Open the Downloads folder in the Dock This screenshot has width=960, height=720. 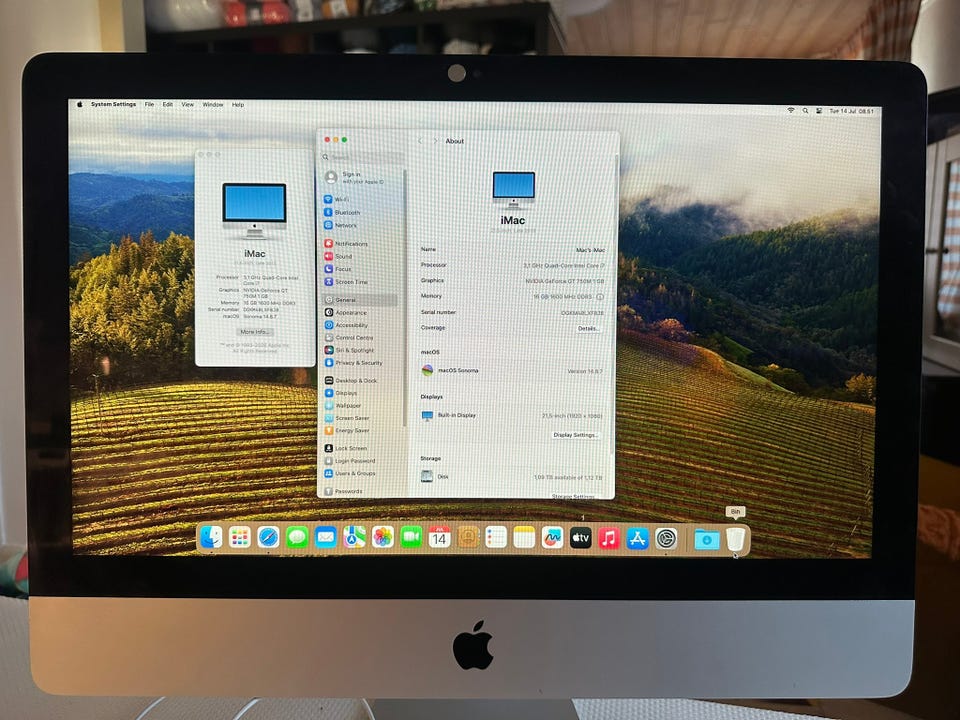pos(707,539)
